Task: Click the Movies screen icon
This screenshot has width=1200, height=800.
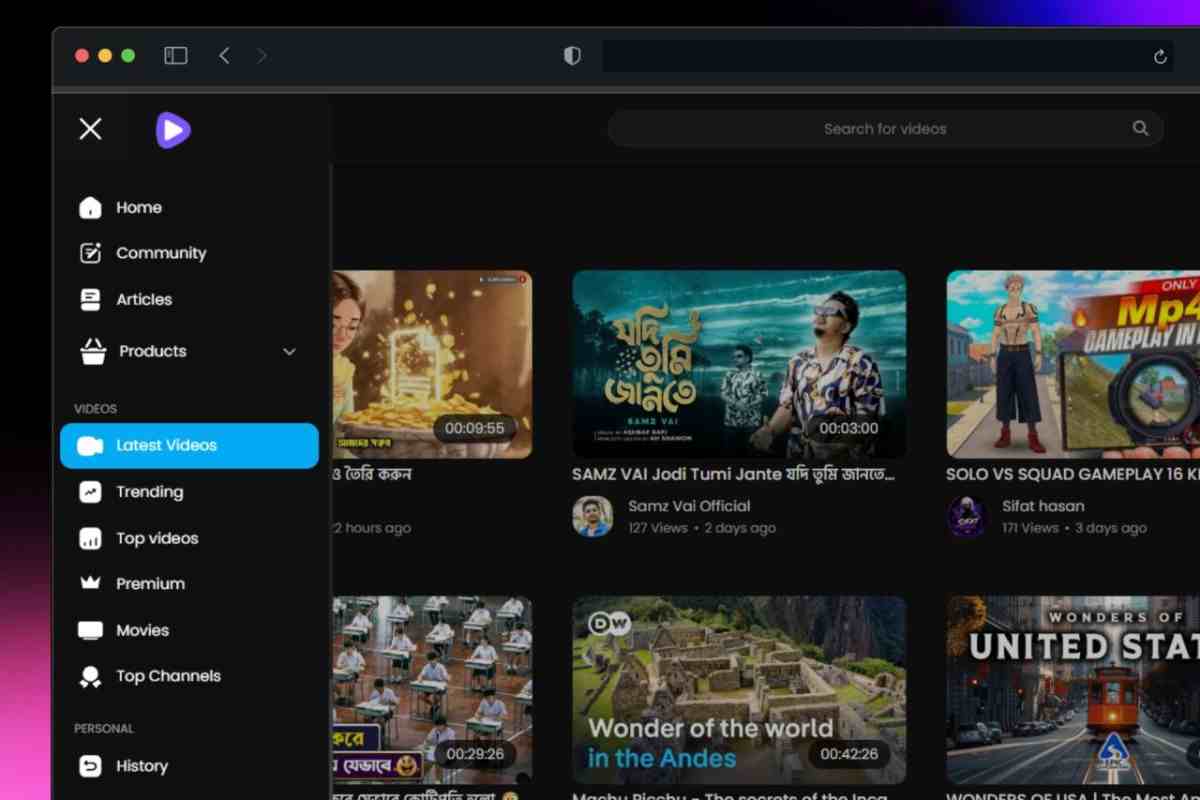Action: point(90,630)
